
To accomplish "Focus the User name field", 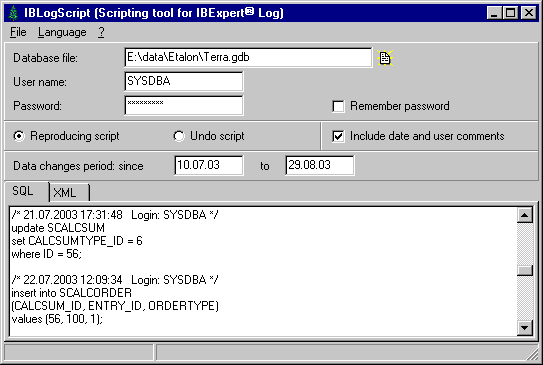I will tap(184, 81).
